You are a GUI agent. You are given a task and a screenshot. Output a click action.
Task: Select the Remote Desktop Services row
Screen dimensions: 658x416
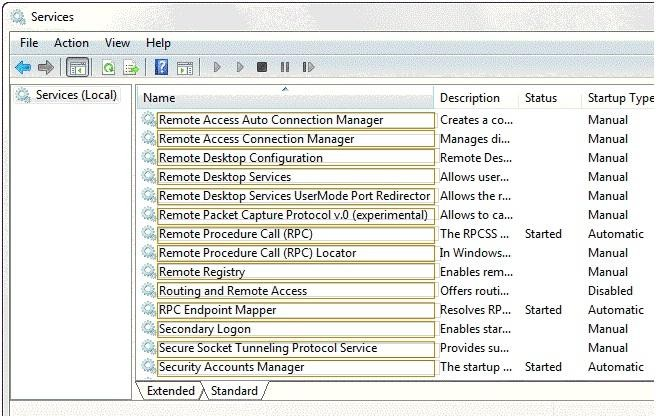click(x=295, y=177)
